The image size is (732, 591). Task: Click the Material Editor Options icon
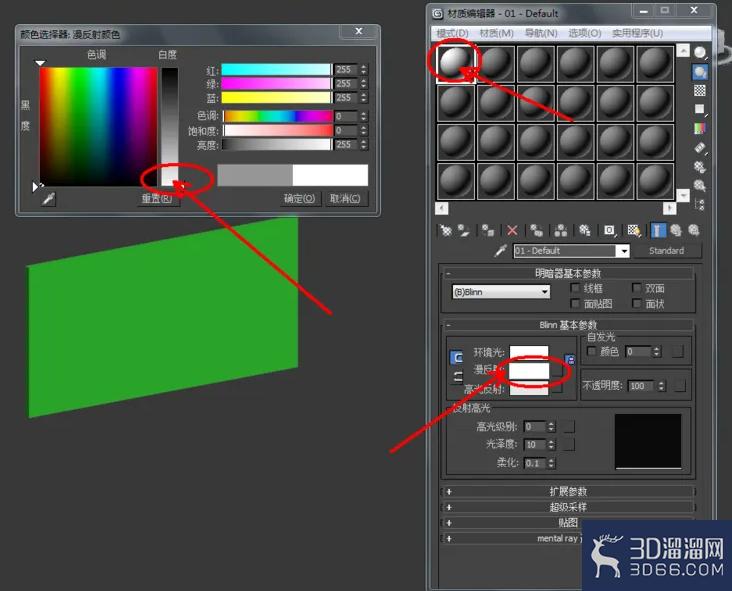699,167
